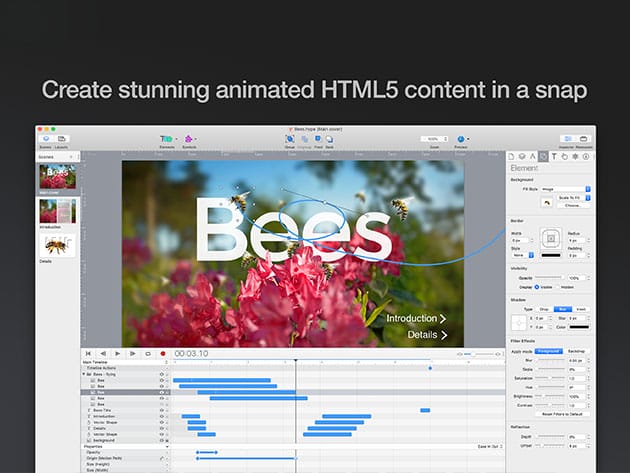
Task: Click Reset Filters to Default button
Action: coord(561,412)
